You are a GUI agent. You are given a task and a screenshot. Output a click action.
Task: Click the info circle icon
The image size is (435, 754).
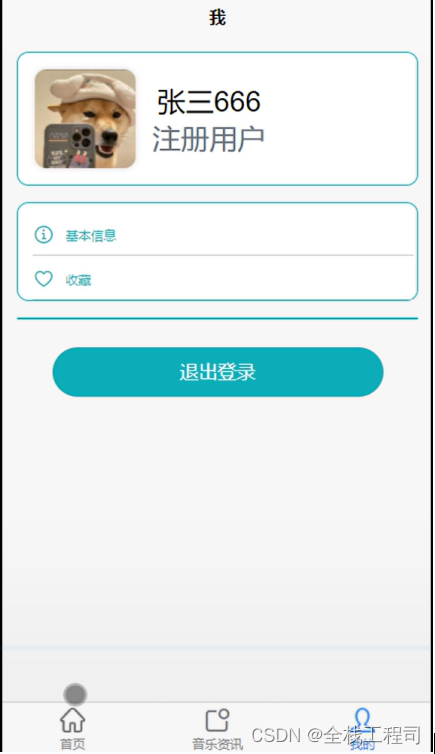tap(44, 235)
